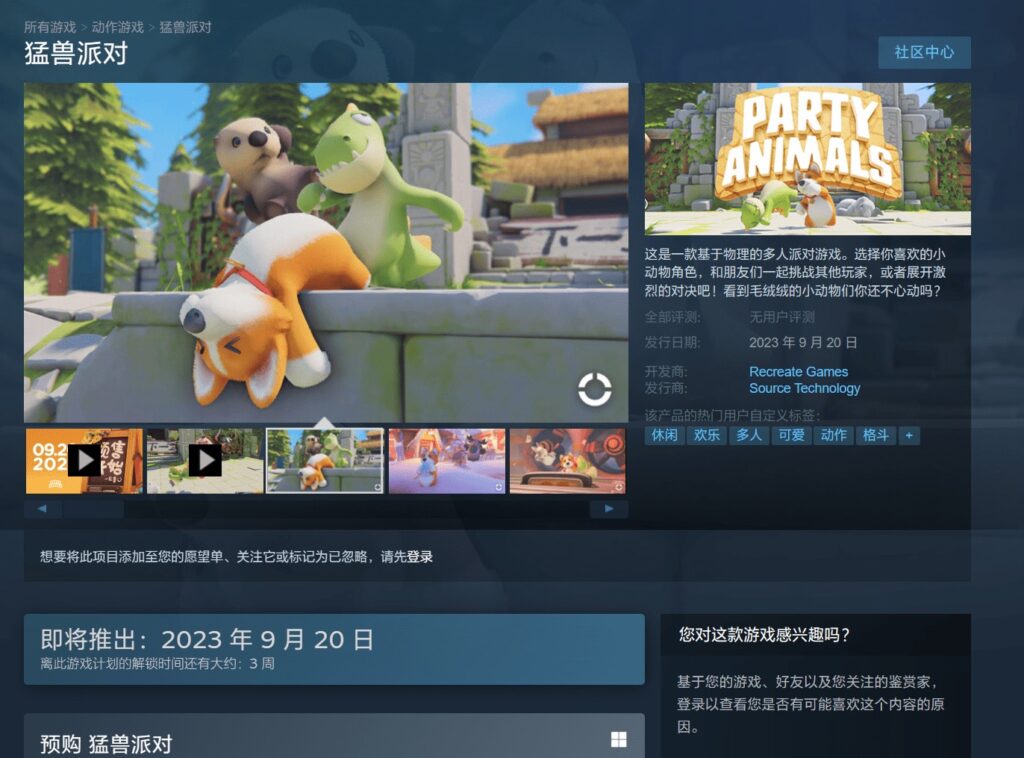Click the Windows platform icon

tap(619, 740)
